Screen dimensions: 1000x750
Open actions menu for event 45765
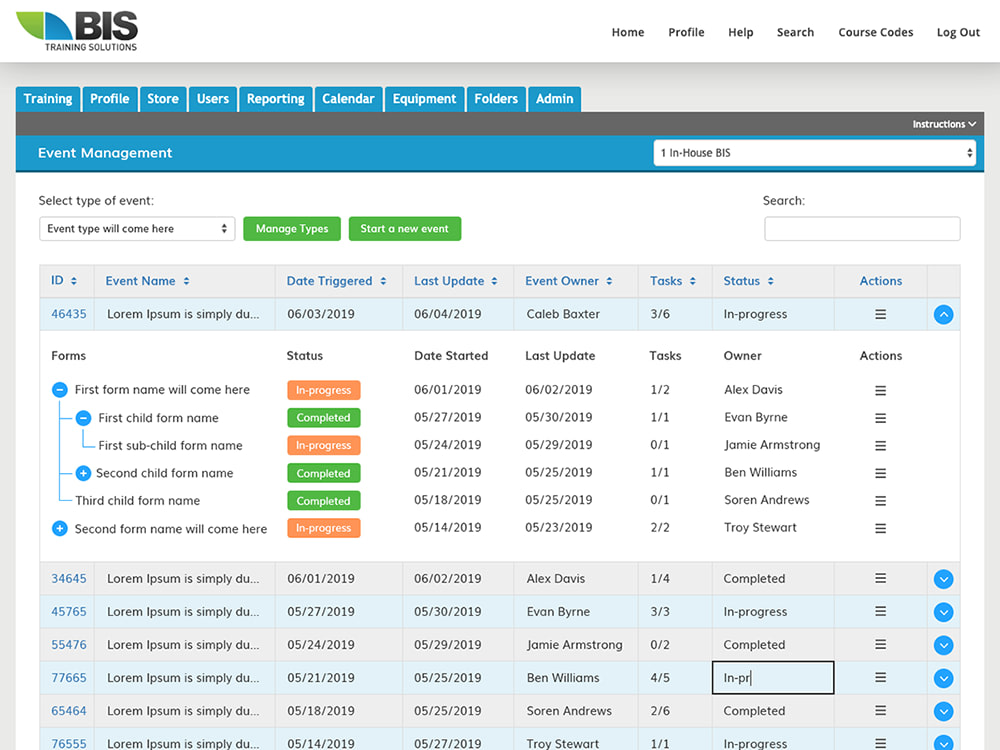click(x=880, y=612)
